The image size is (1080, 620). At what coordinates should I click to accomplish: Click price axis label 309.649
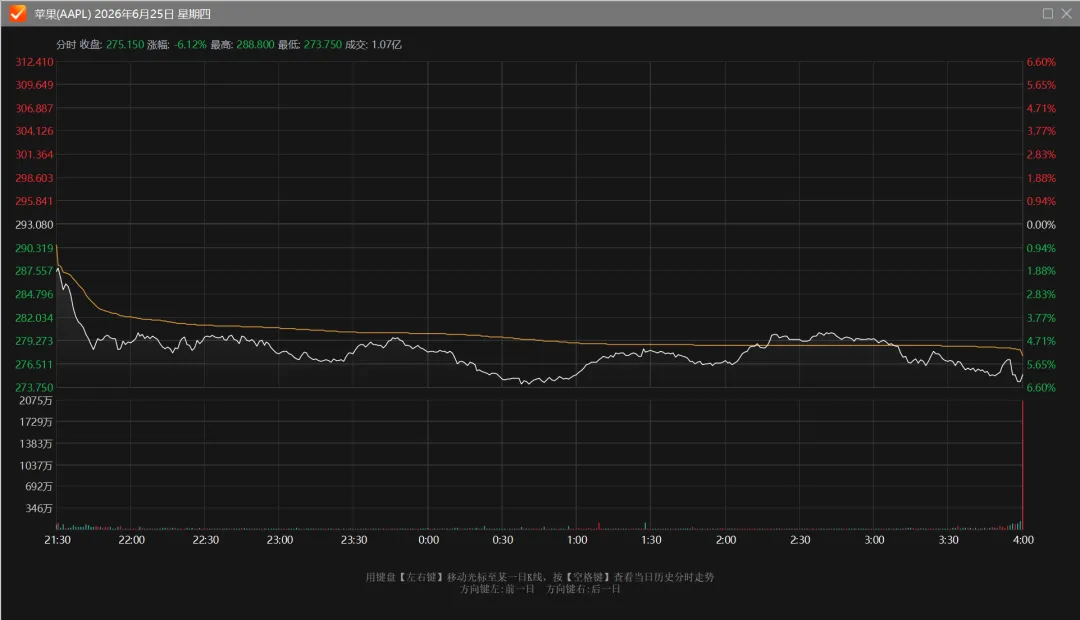tap(34, 85)
